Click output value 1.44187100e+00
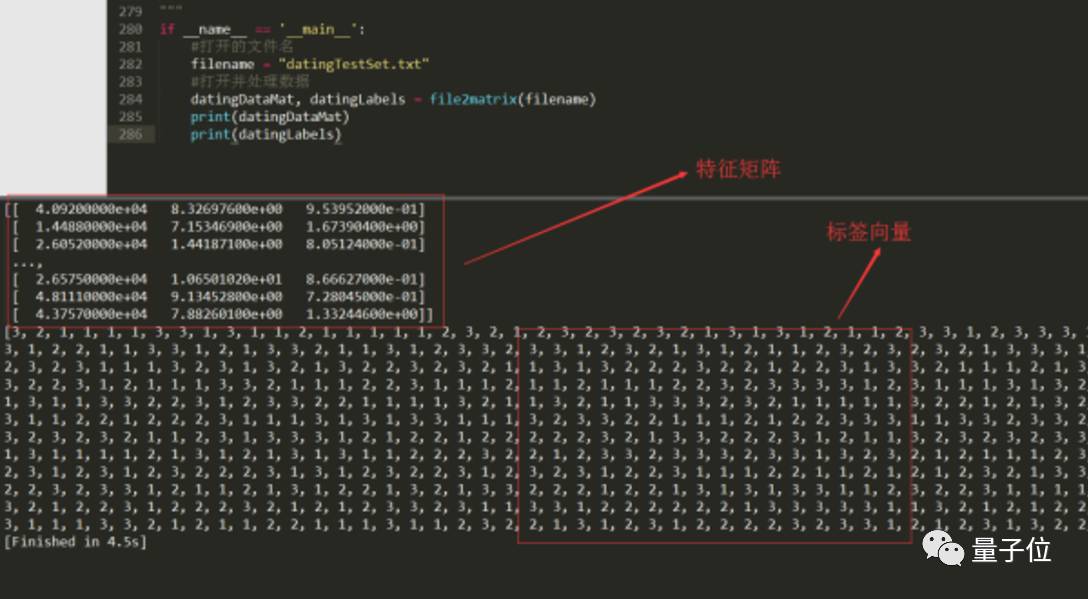 227,244
